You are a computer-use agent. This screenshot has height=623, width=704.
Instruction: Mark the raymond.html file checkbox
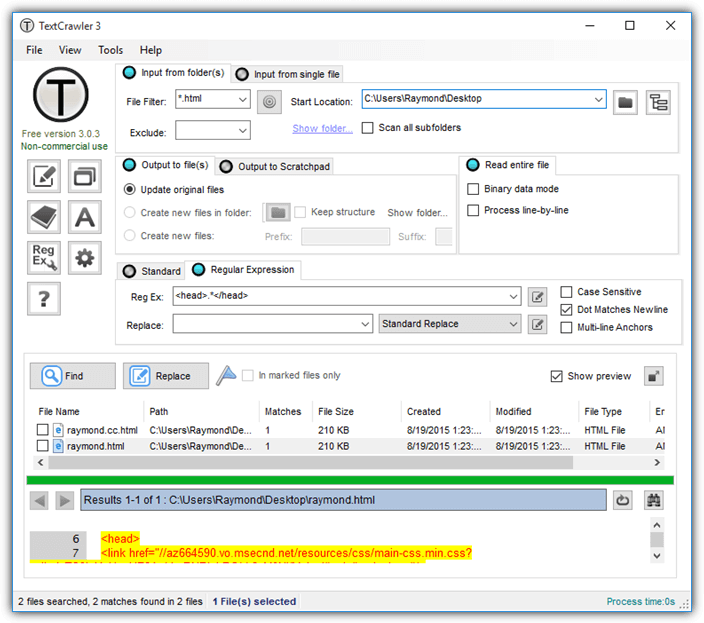[x=42, y=446]
